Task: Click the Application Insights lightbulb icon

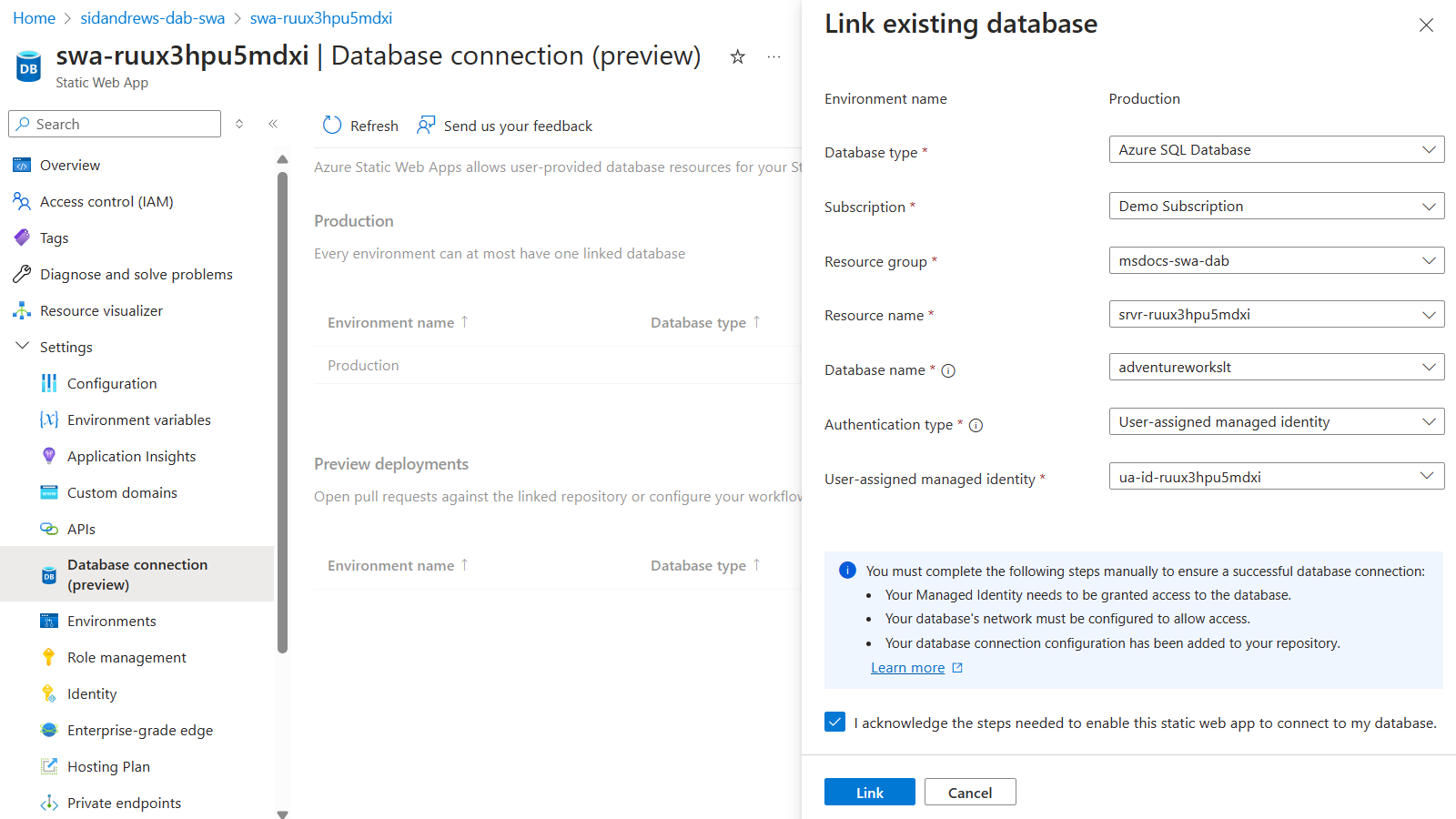Action: (x=49, y=456)
